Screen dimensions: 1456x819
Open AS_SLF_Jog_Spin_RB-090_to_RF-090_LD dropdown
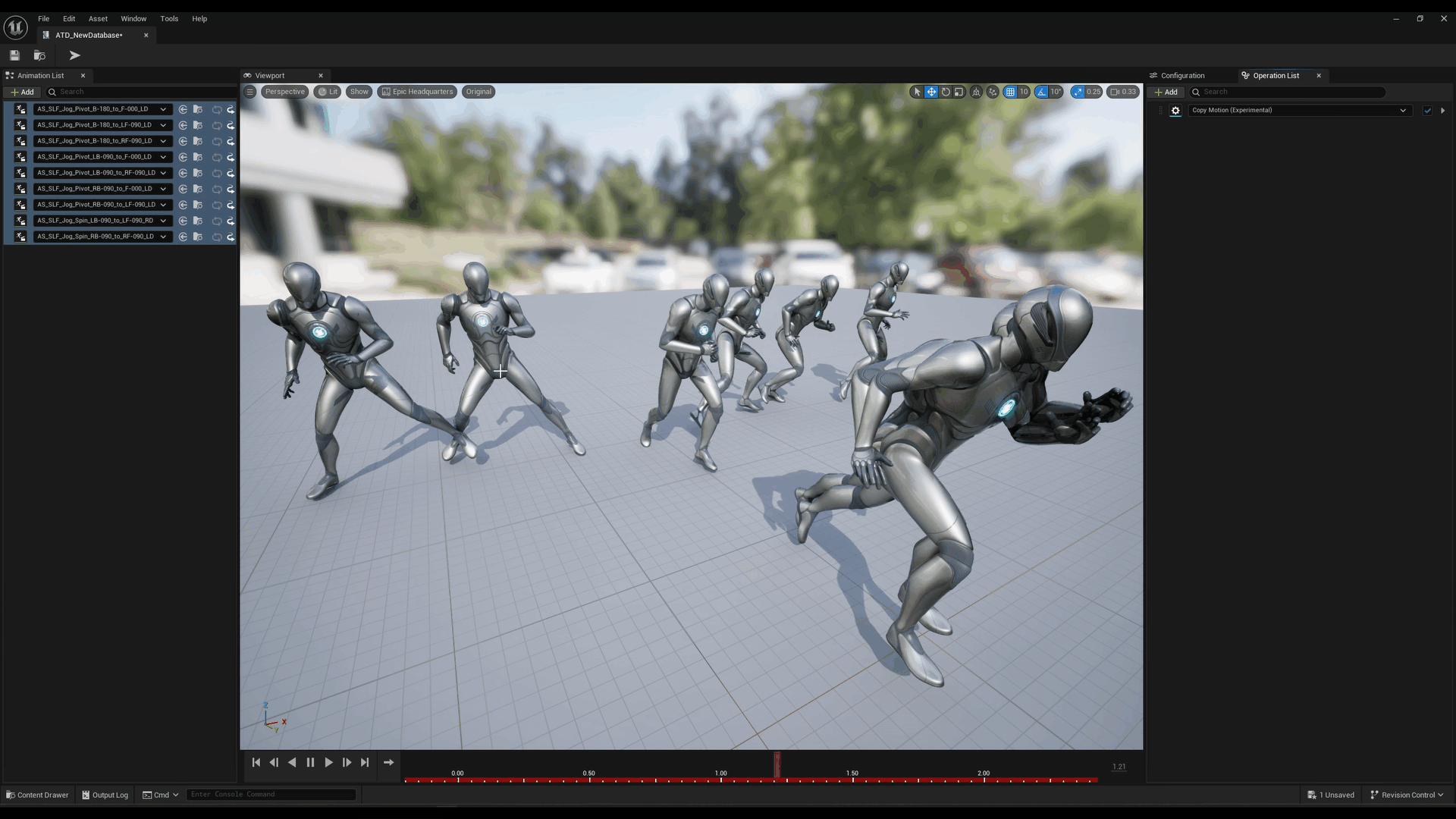click(x=102, y=237)
